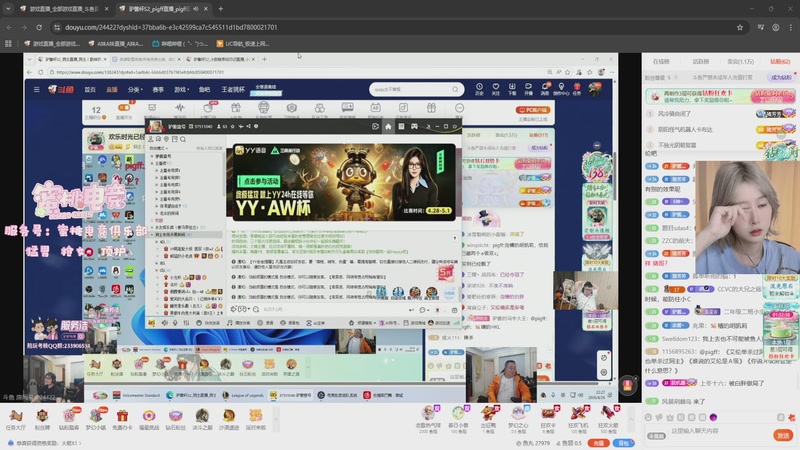Open the 派对来啦 icon
The height and width of the screenshot is (450, 800).
256,420
